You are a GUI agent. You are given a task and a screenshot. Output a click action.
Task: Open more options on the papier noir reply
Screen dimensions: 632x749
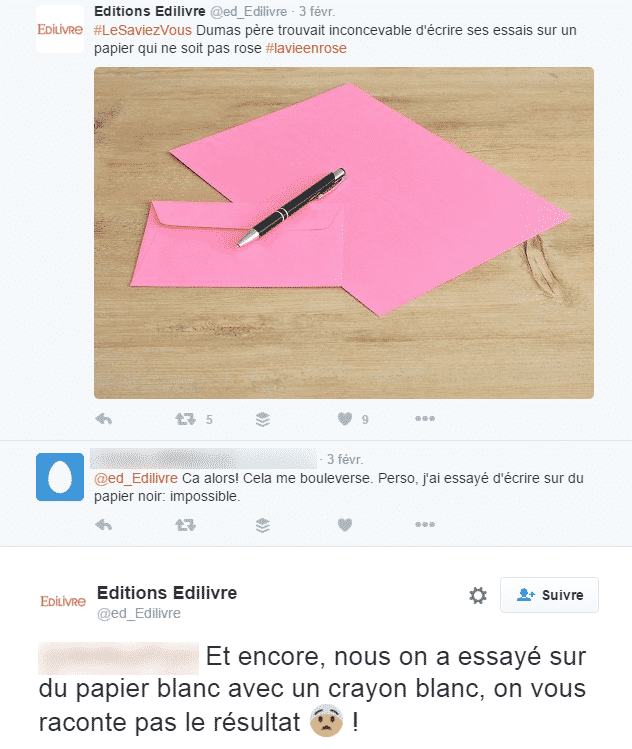click(x=425, y=524)
